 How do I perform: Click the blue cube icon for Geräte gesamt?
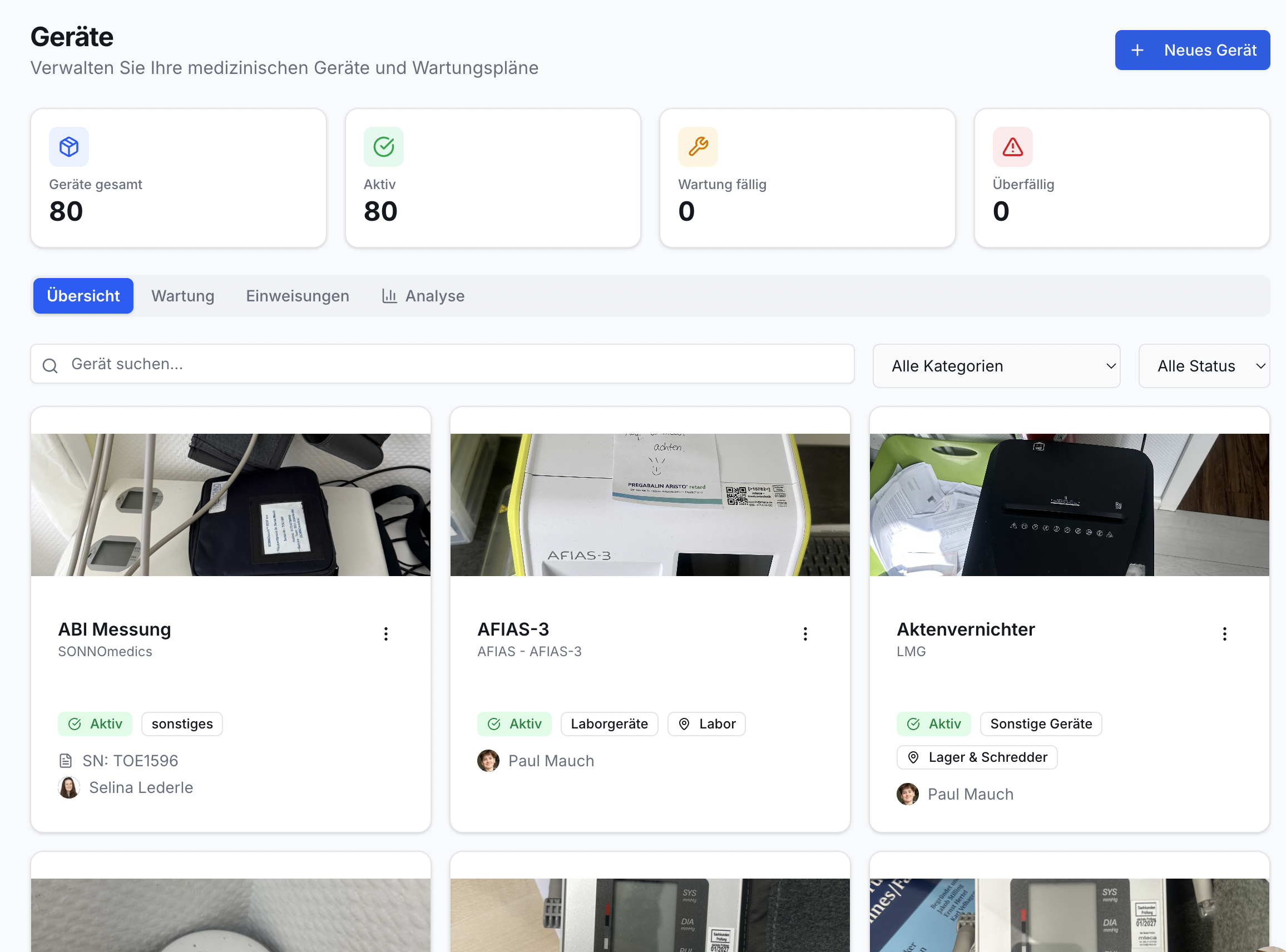coord(69,147)
